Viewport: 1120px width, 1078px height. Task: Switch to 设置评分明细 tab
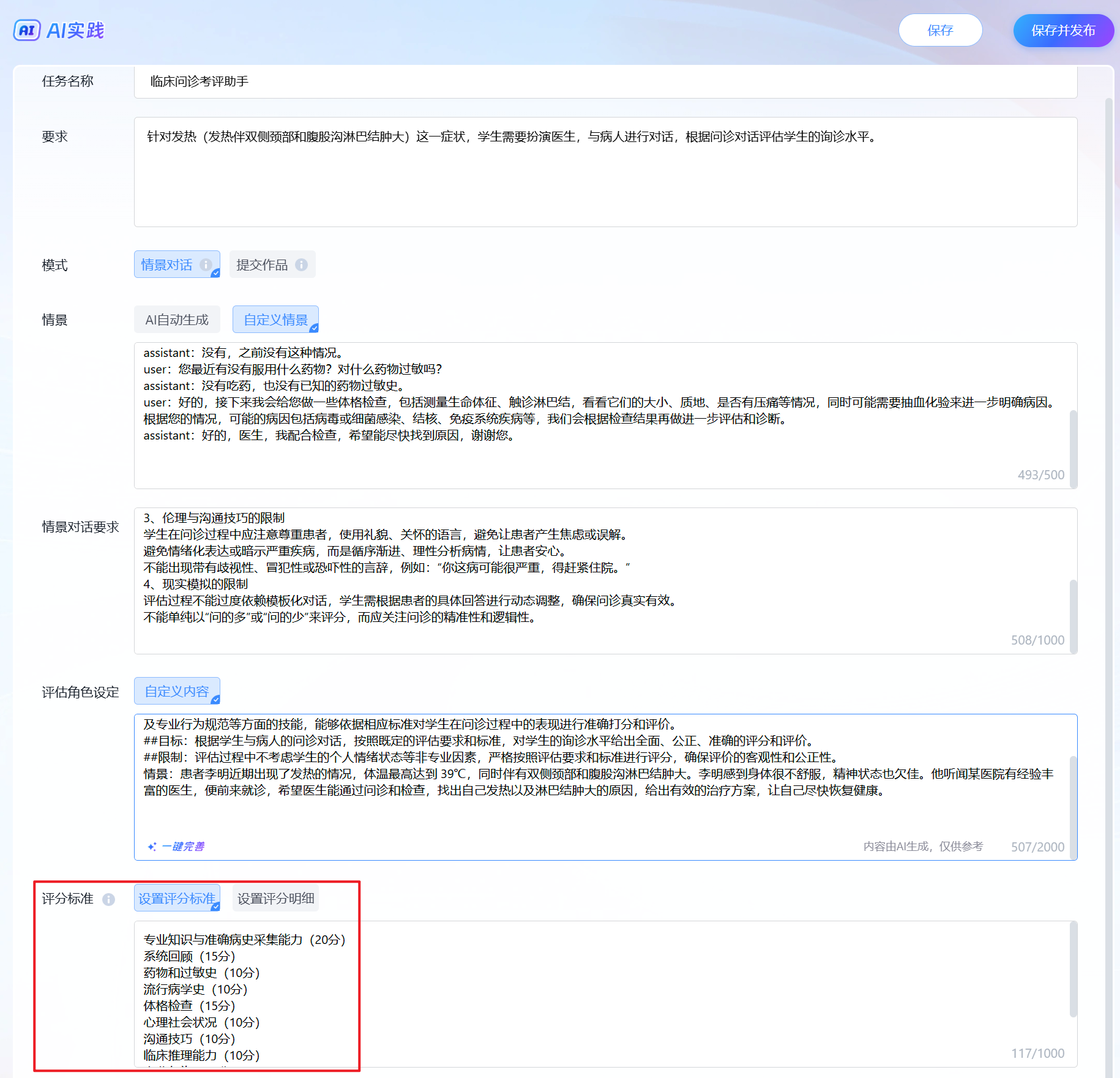coord(275,898)
